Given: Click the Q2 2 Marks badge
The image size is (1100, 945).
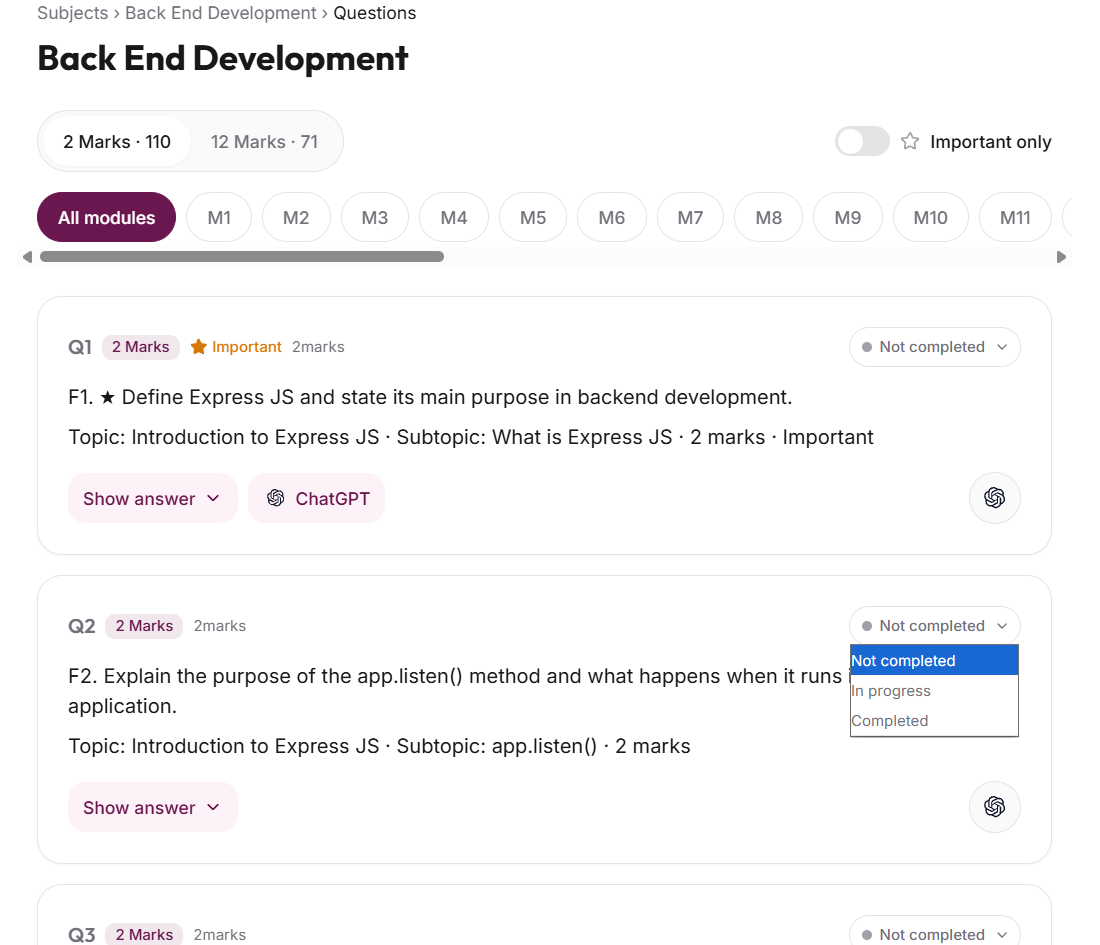Looking at the screenshot, I should pyautogui.click(x=144, y=626).
